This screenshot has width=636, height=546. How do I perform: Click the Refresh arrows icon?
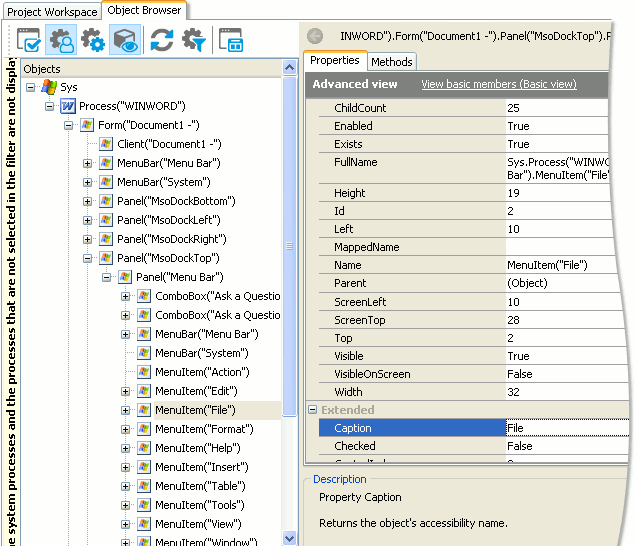tap(161, 40)
